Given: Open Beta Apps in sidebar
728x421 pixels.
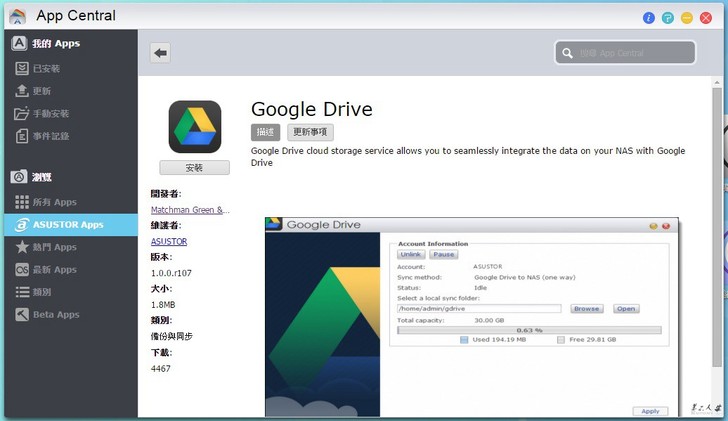Looking at the screenshot, I should pyautogui.click(x=71, y=315).
